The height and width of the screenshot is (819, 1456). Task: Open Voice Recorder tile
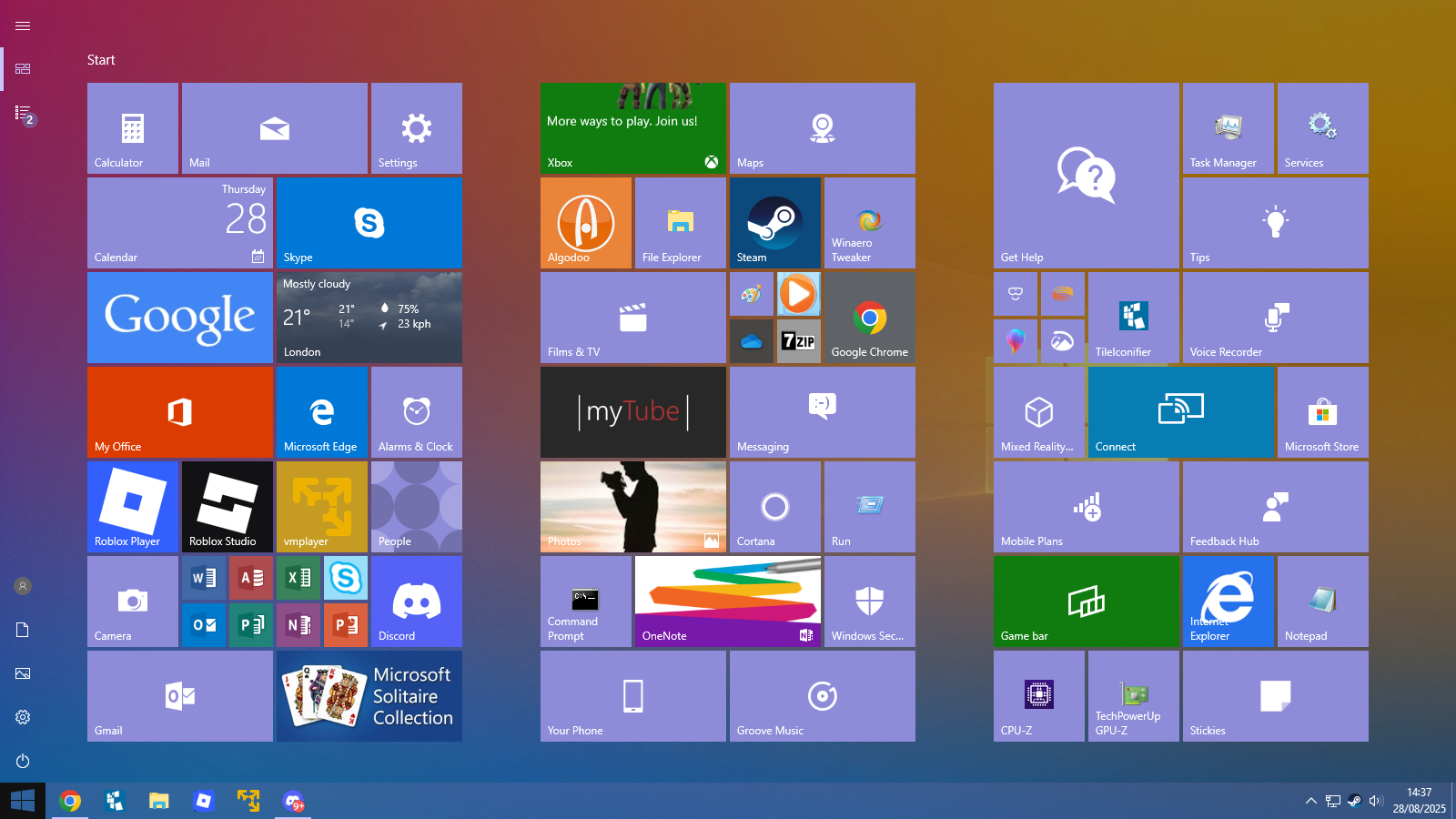coord(1276,318)
